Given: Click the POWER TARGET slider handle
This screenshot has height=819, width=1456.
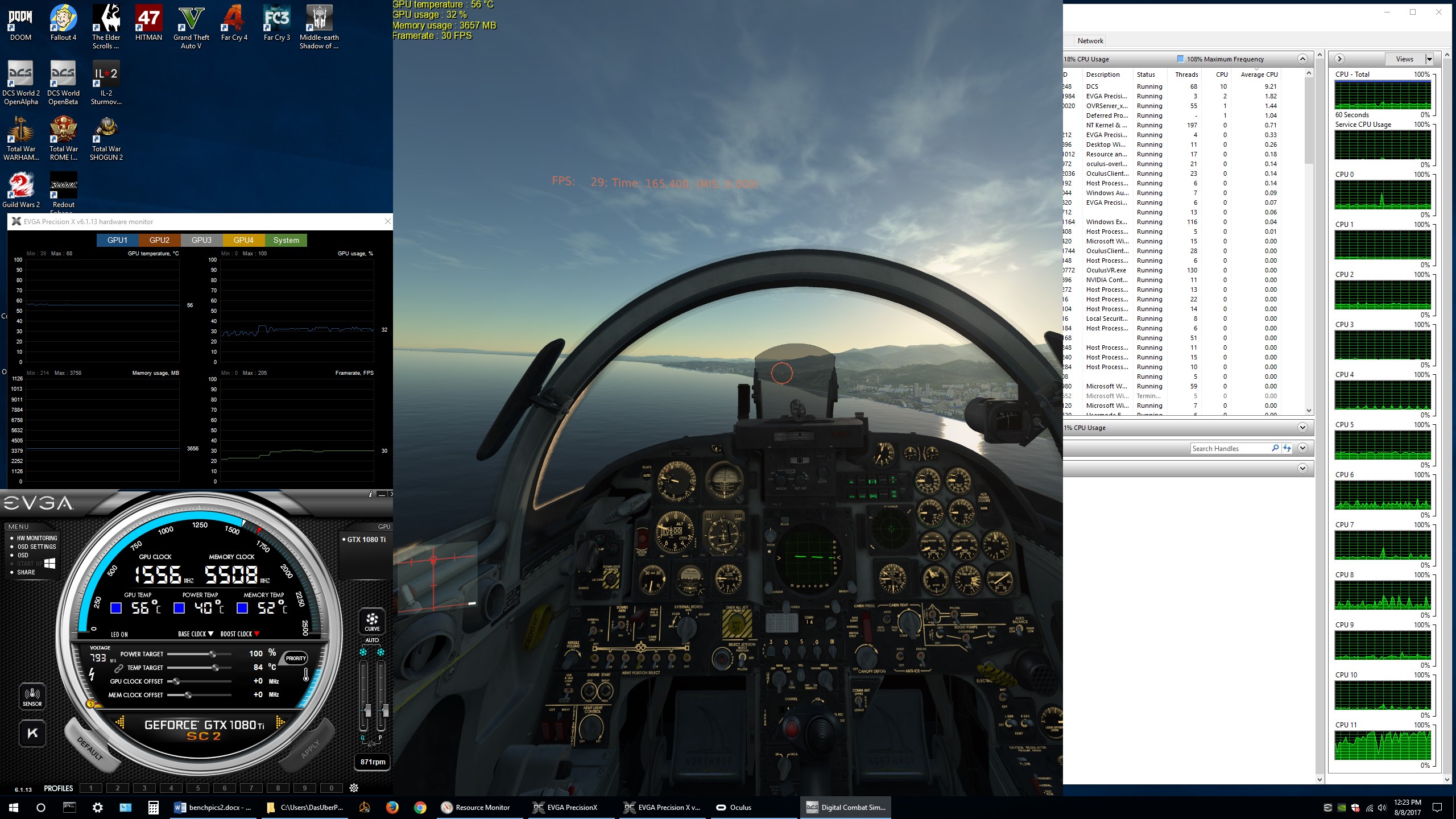Looking at the screenshot, I should [212, 654].
